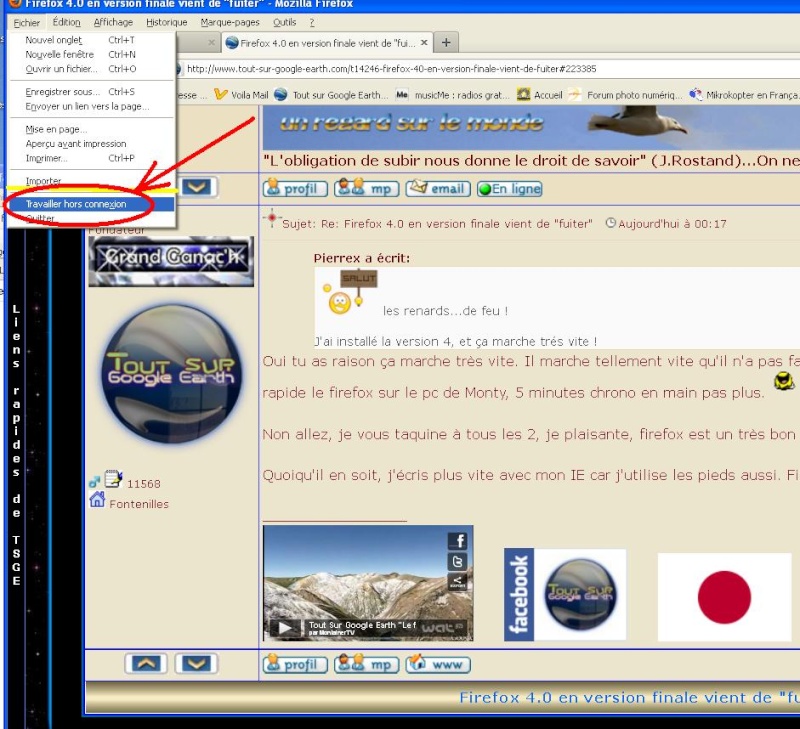Open the Édition menu

click(66, 22)
